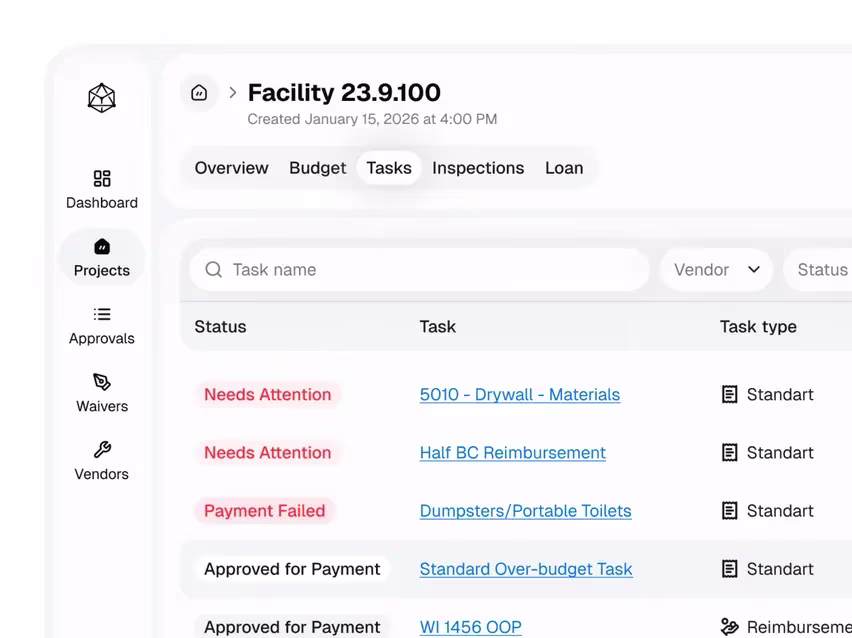Switch to the Budget tab
852x638 pixels.
click(317, 168)
